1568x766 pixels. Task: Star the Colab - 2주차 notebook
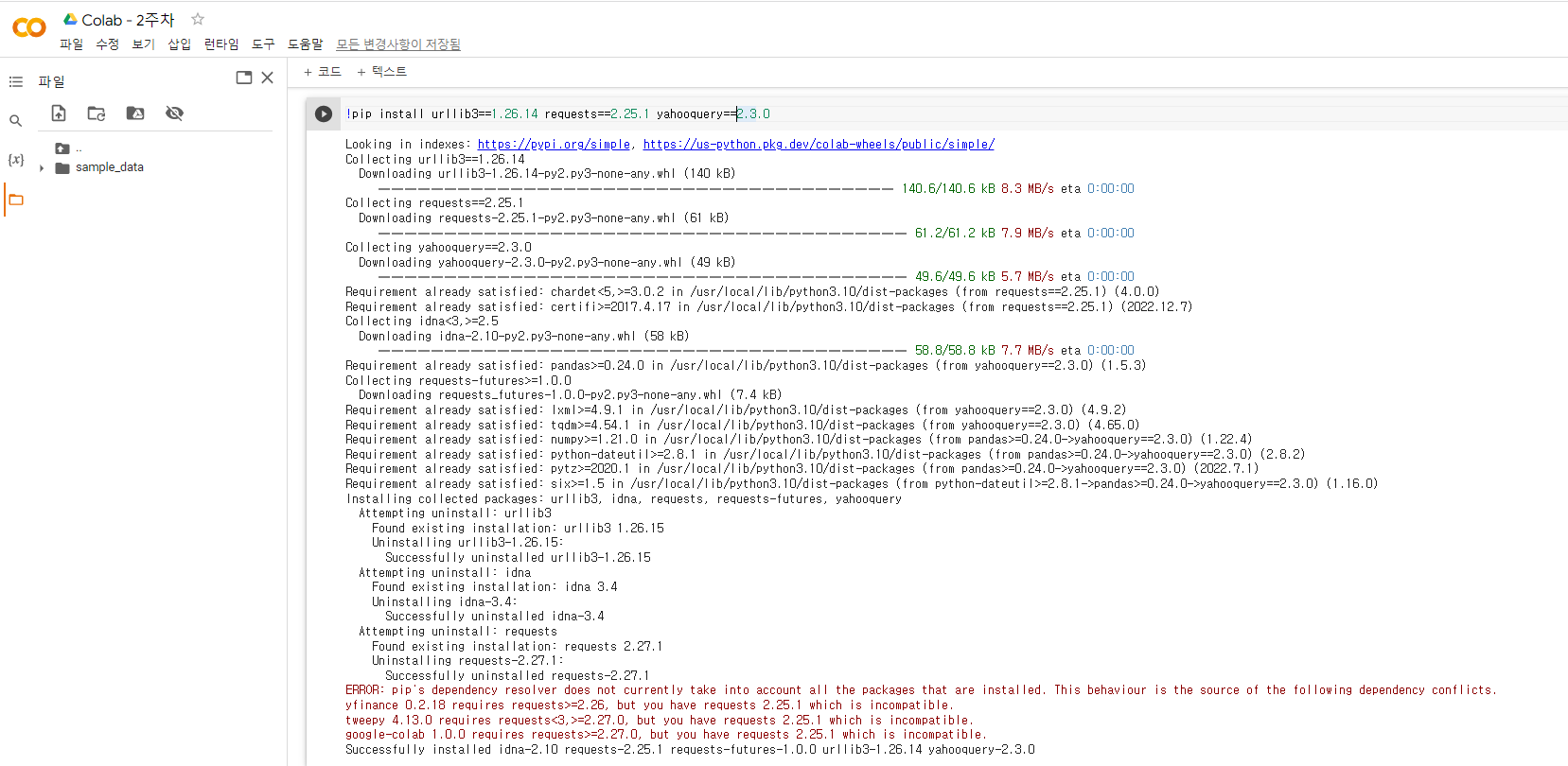point(198,19)
